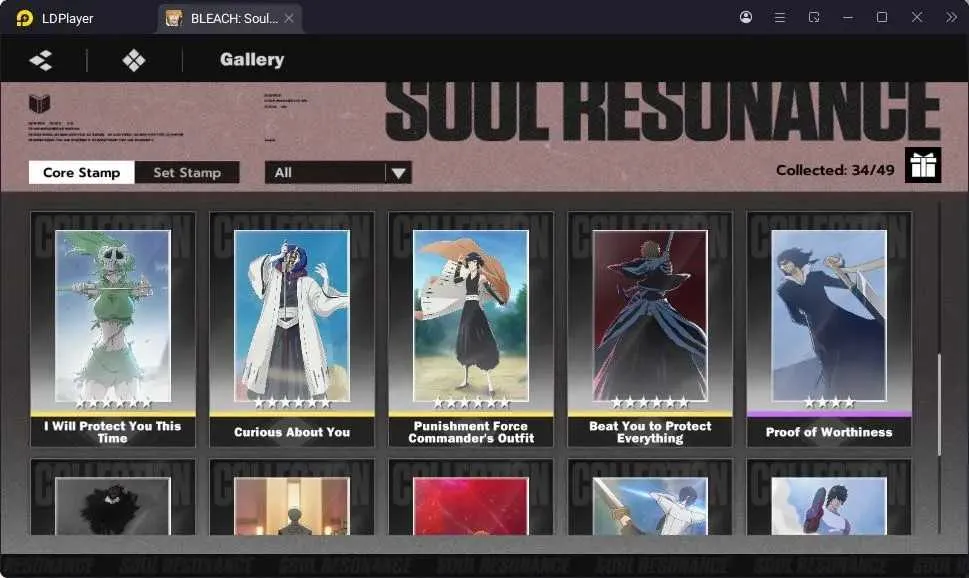Open the 'I Will Protect You This Time' stamp

[x=113, y=329]
